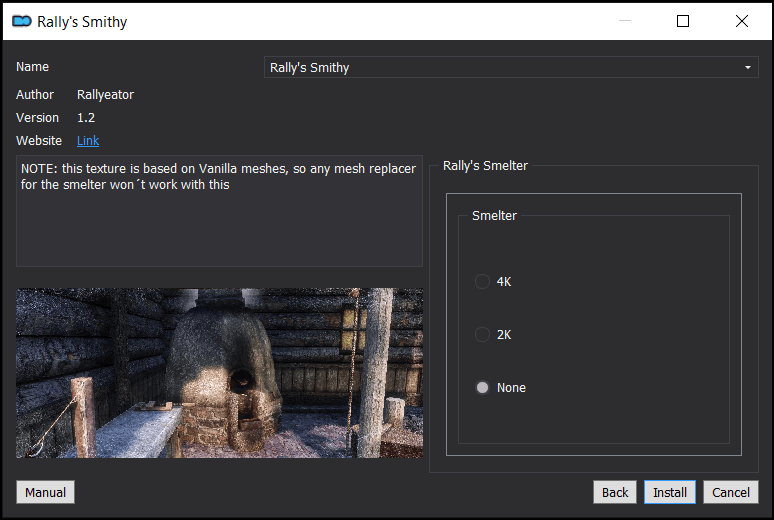The image size is (774, 520).
Task: Open the Name dropdown arrow
Action: (x=747, y=67)
